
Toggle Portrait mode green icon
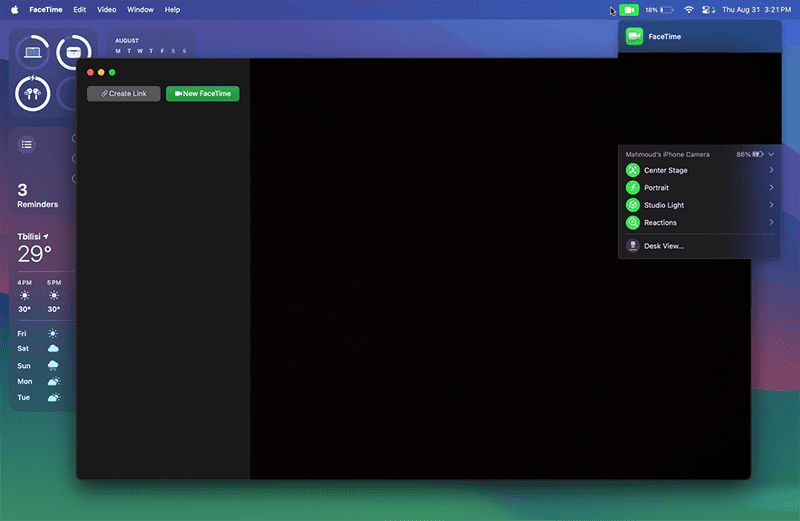pyautogui.click(x=633, y=187)
